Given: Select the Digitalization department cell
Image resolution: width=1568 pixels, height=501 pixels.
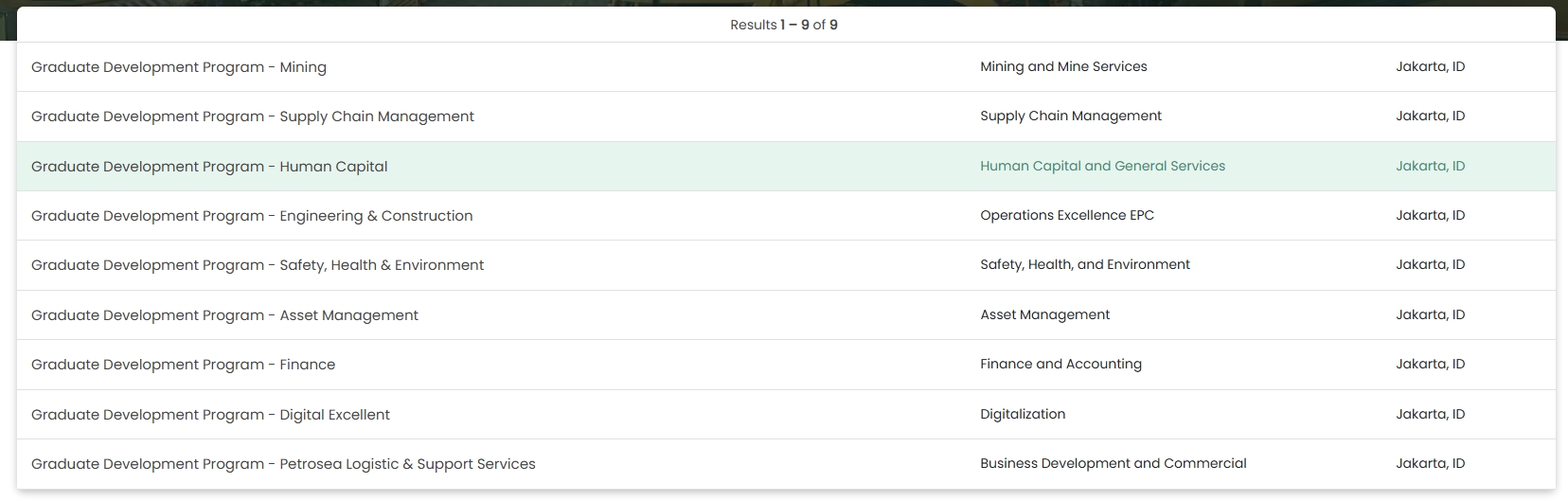Looking at the screenshot, I should click(1023, 414).
